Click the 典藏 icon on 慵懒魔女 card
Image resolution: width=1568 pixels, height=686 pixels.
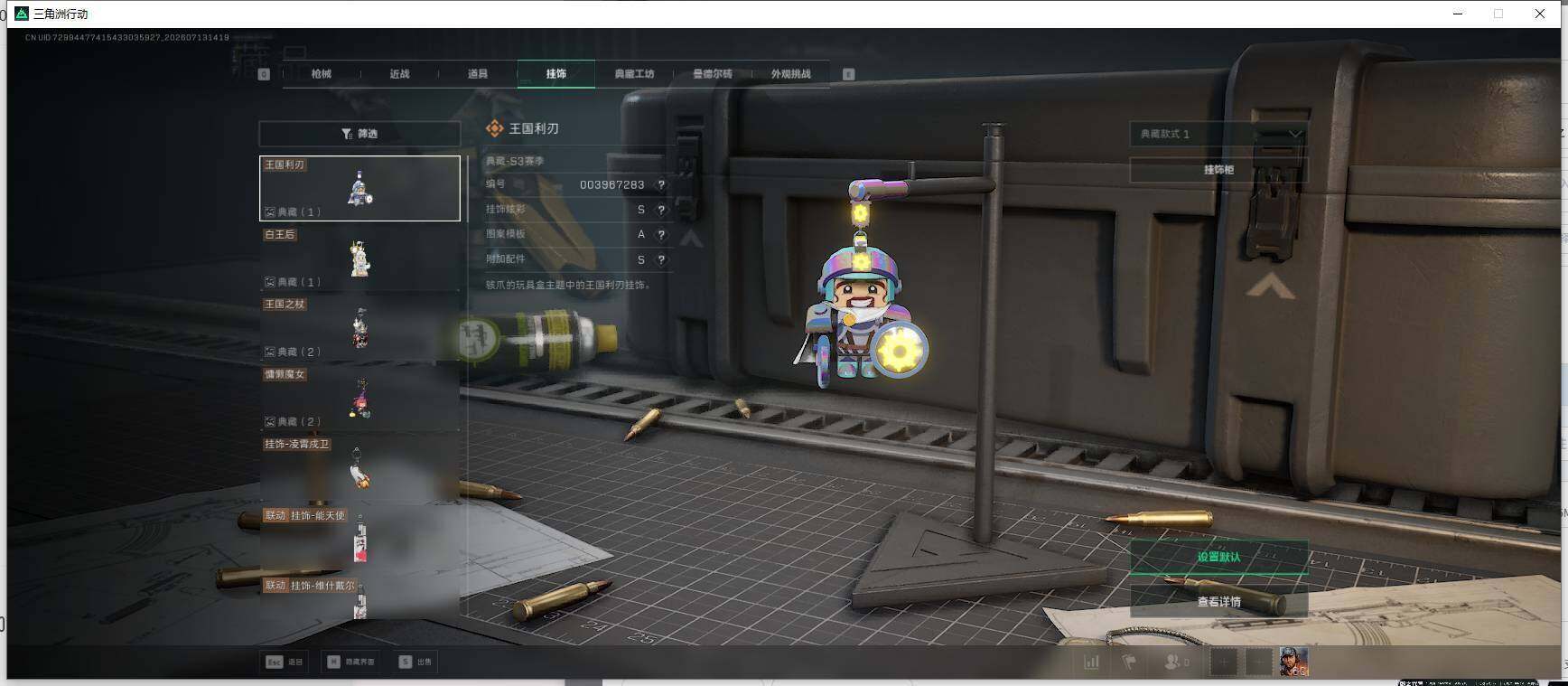269,421
